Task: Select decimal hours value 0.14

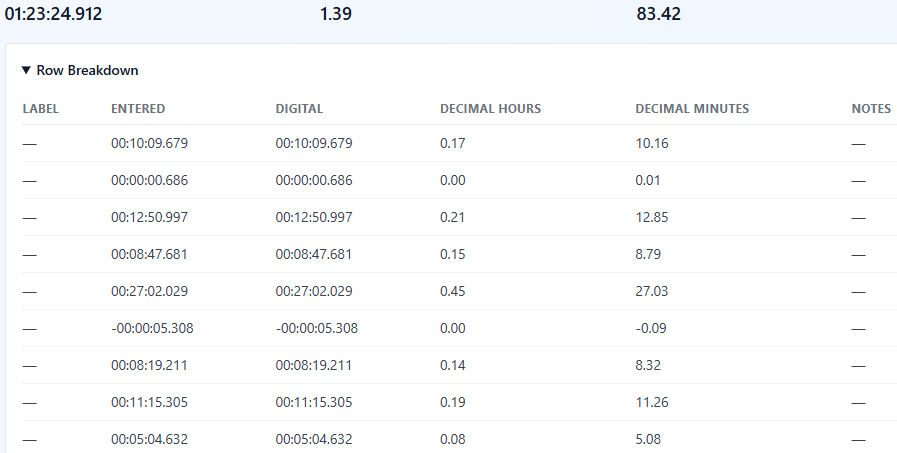Action: 453,365
